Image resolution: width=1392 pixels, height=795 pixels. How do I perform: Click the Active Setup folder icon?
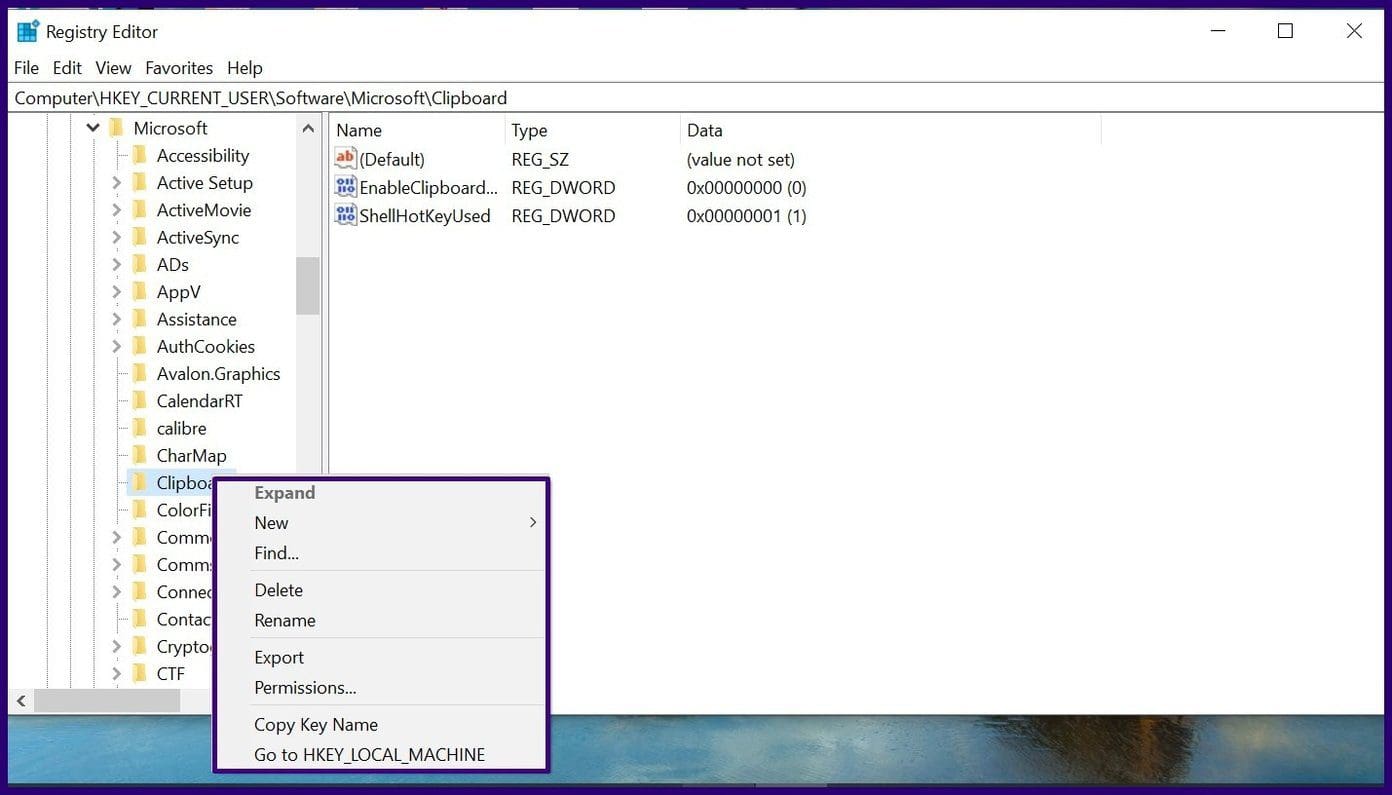click(x=140, y=182)
